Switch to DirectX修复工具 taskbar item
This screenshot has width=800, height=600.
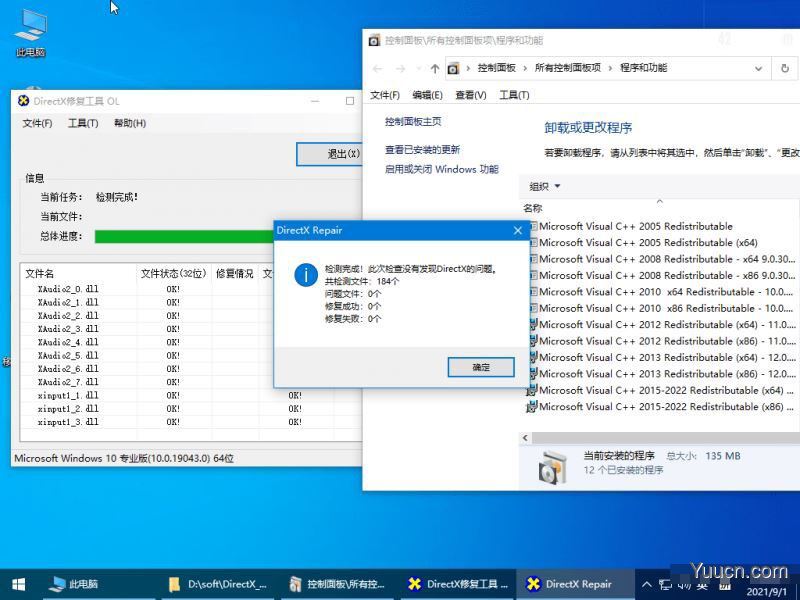[x=458, y=585]
